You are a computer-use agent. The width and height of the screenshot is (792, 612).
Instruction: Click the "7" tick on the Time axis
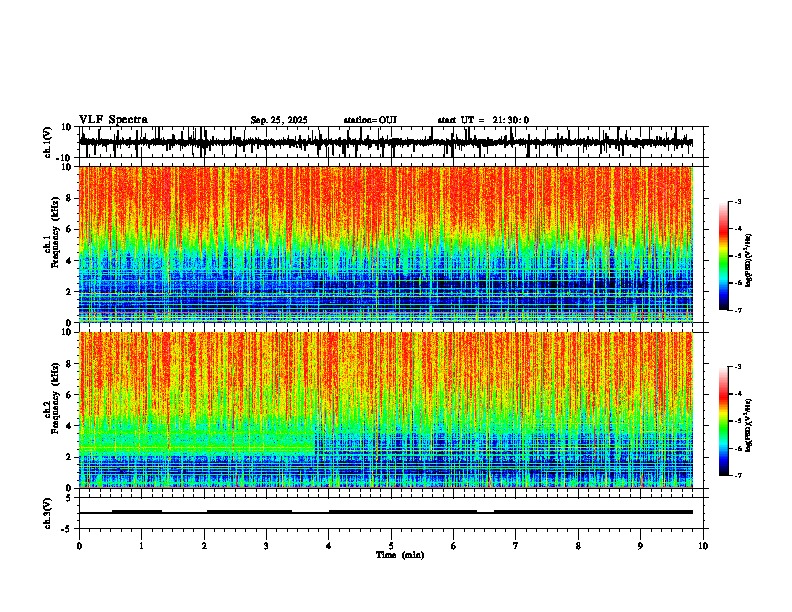pyautogui.click(x=515, y=546)
